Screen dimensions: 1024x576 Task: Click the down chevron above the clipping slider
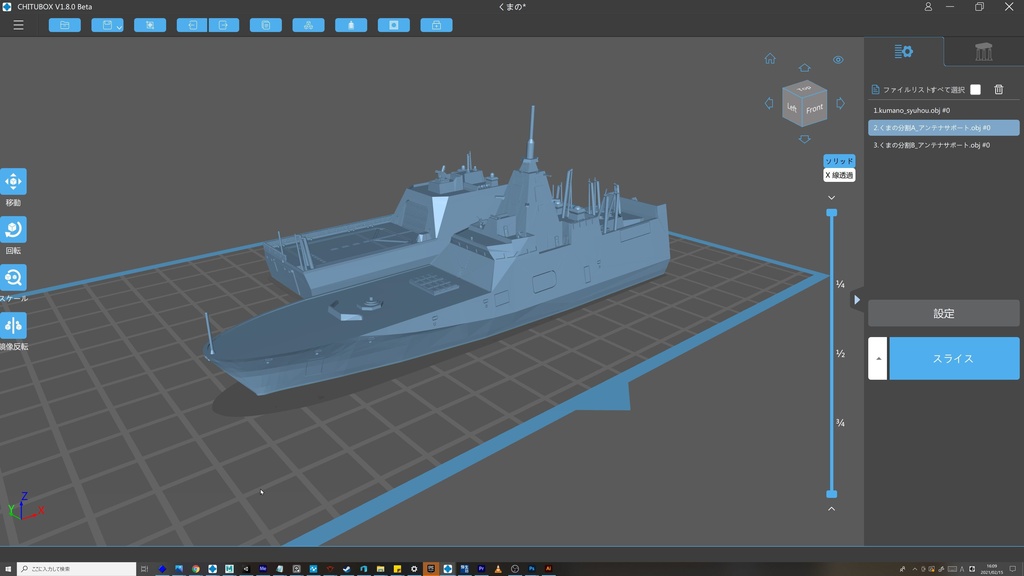830,197
